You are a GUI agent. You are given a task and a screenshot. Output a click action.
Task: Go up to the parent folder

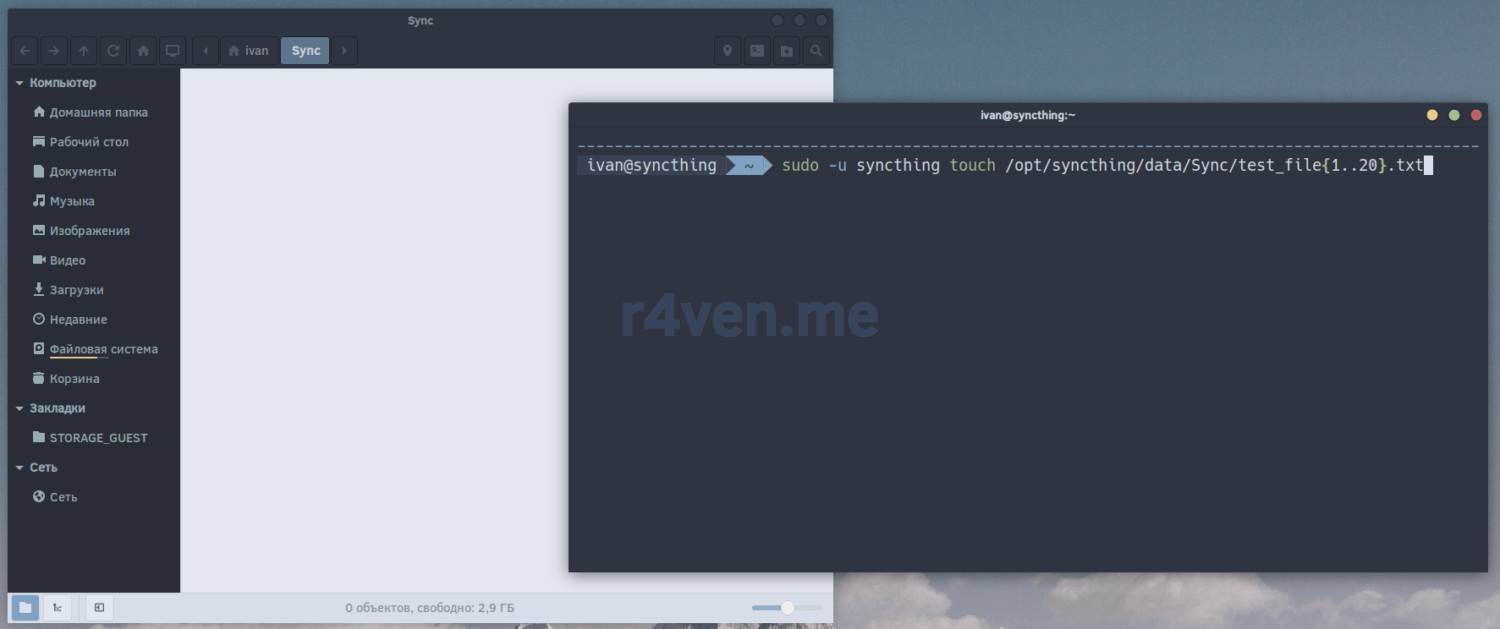[84, 51]
